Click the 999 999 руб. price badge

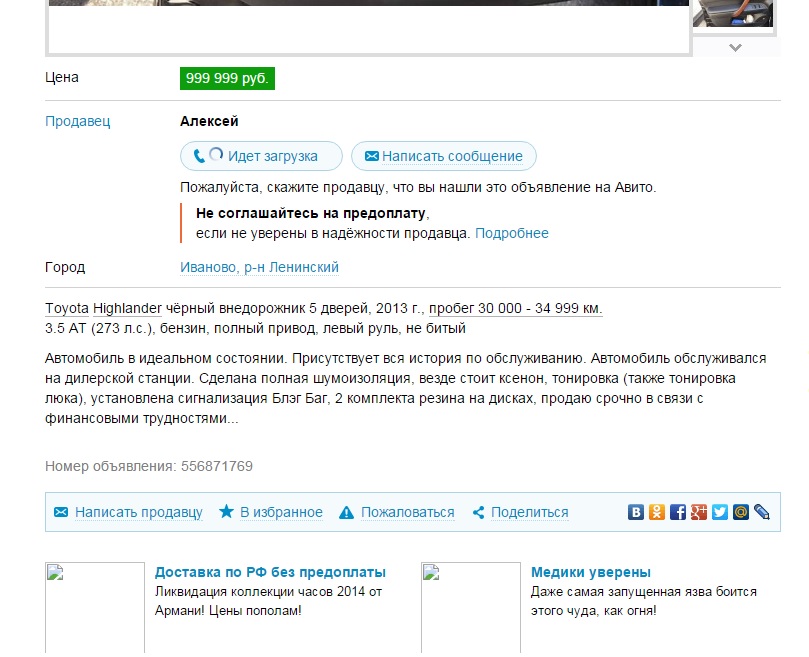[227, 78]
